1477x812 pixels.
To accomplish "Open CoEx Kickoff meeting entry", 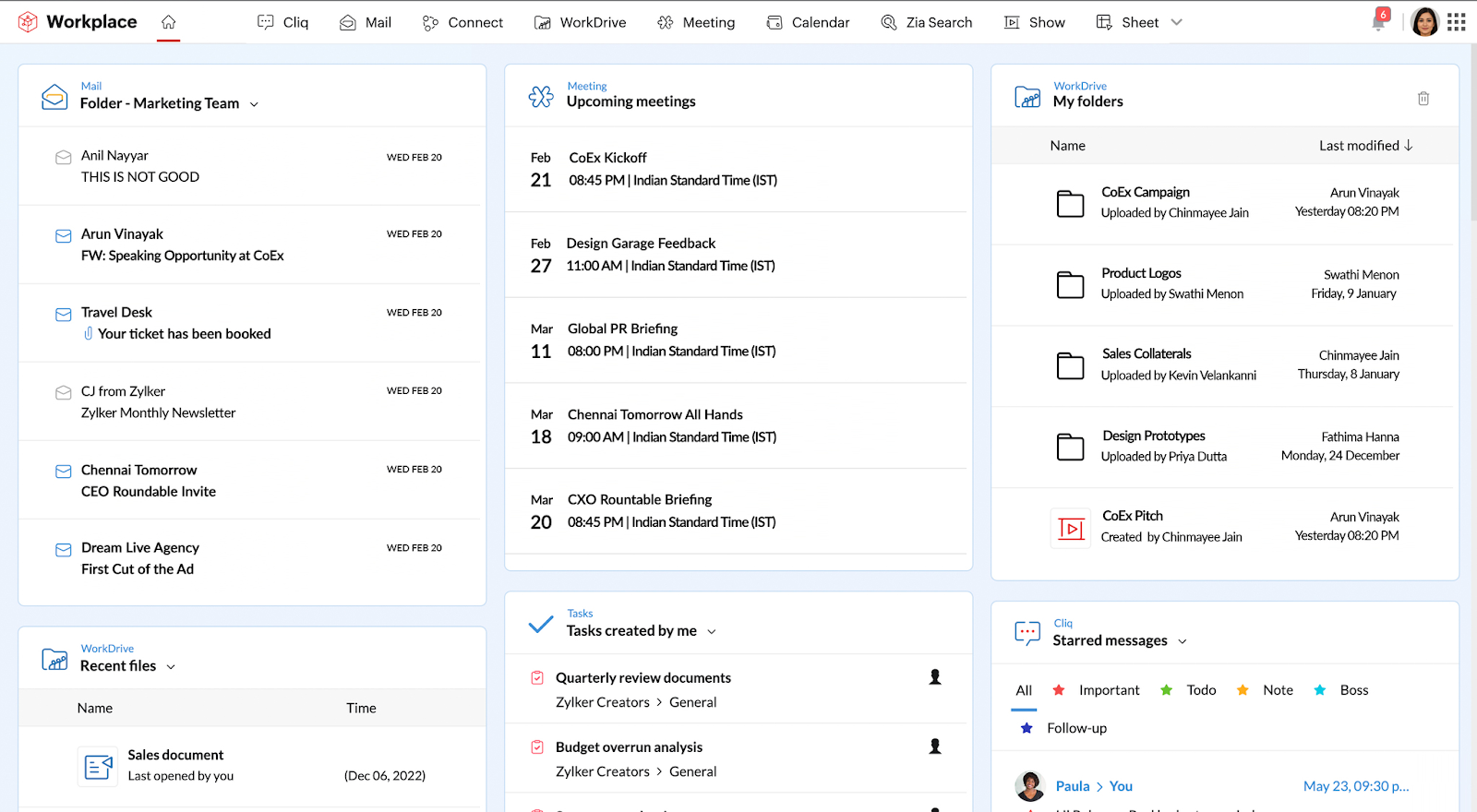I will [x=736, y=169].
